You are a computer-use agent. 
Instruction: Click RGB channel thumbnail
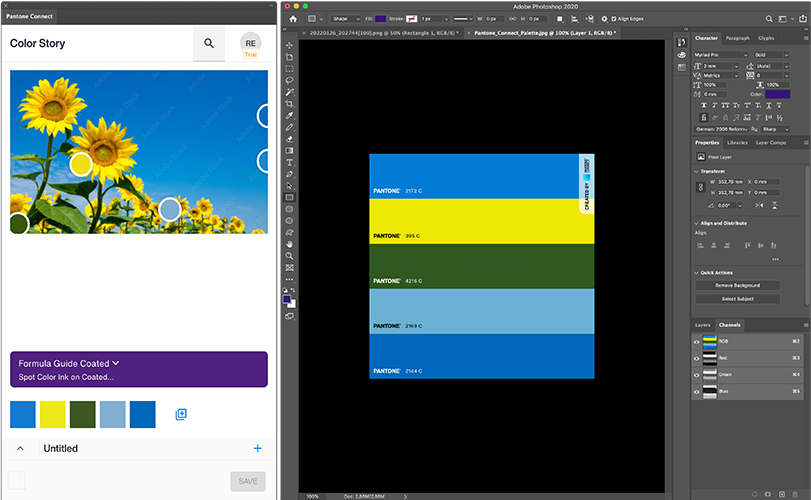(x=710, y=342)
